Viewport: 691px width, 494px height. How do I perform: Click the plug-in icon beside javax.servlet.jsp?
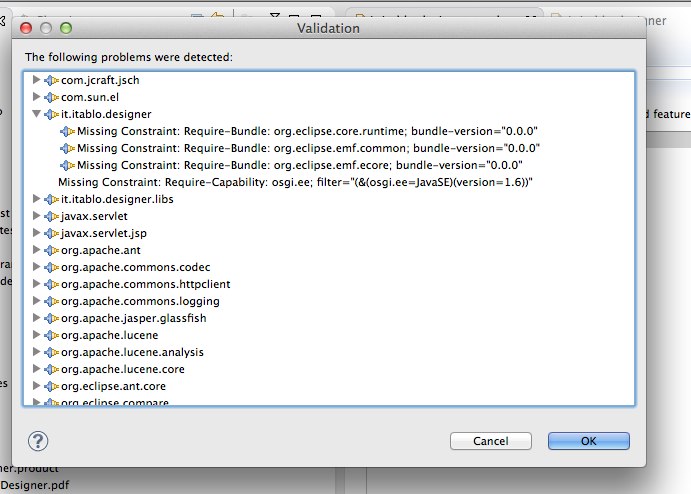(x=52, y=233)
